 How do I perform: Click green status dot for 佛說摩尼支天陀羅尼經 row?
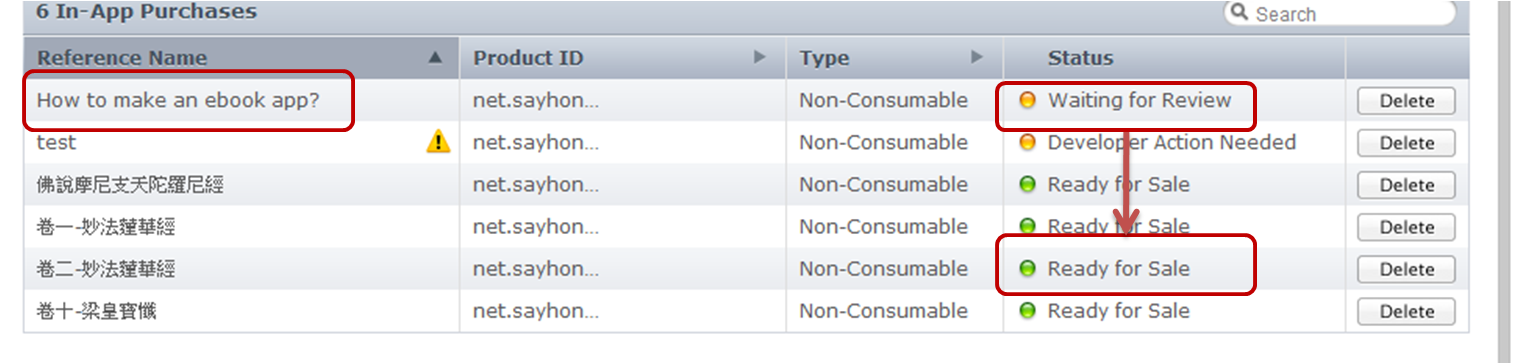[x=1026, y=185]
